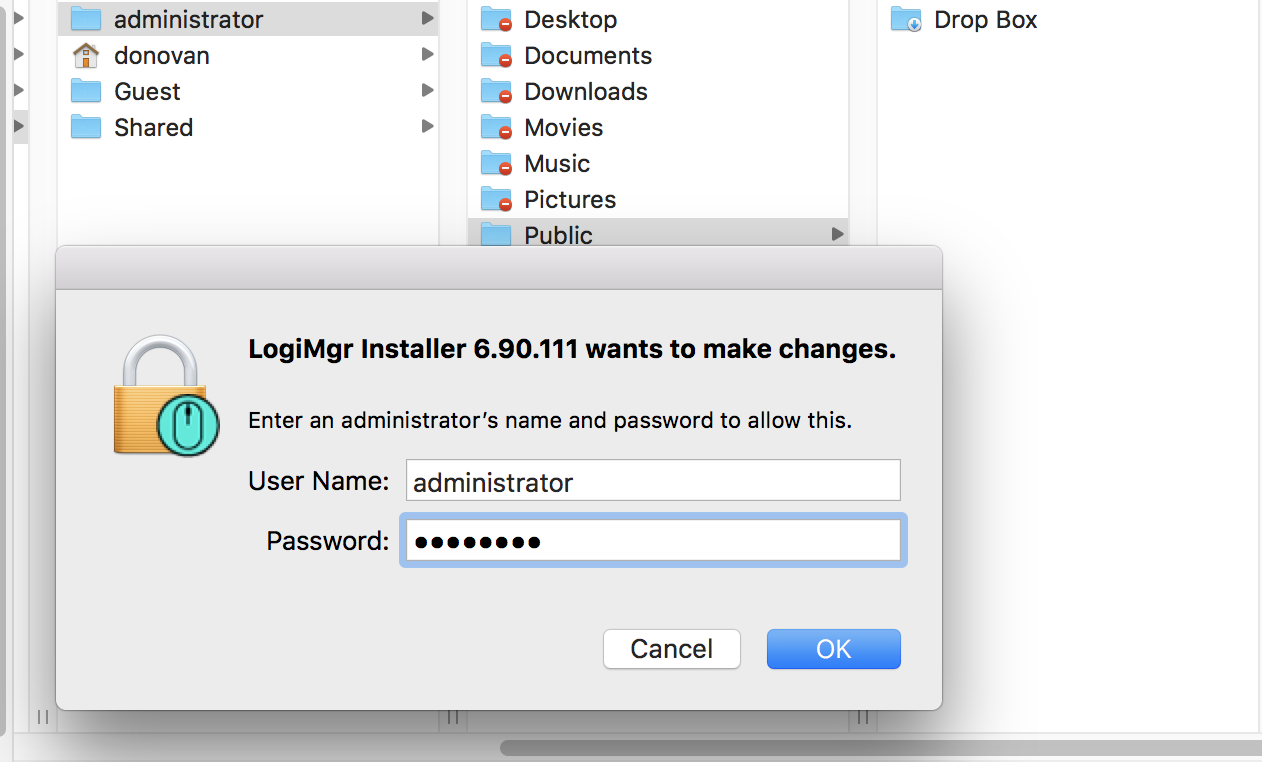Click the Drop Box folder icon
The height and width of the screenshot is (762, 1262).
906,19
